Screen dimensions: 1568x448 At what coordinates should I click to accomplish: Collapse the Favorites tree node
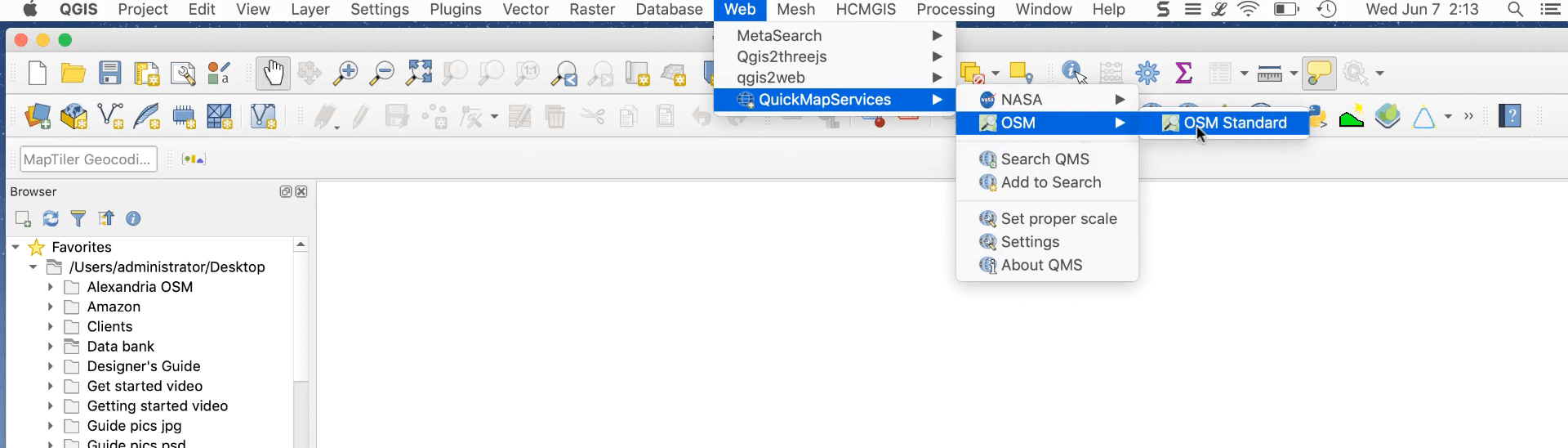tap(16, 247)
